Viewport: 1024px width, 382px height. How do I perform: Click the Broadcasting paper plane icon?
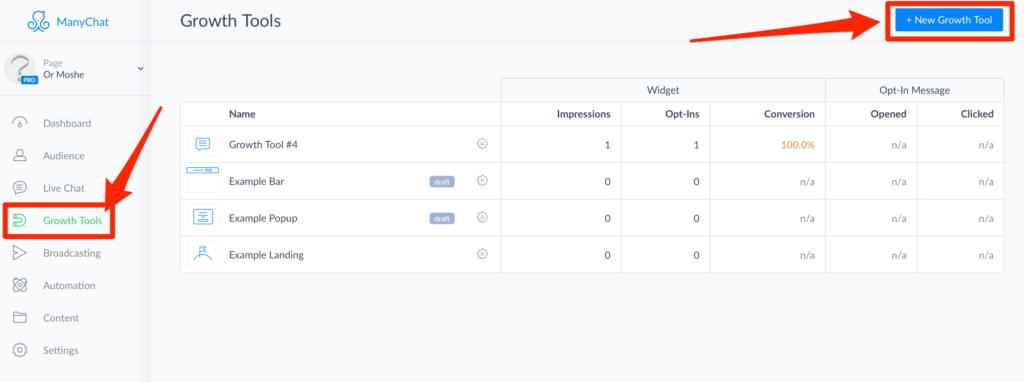click(x=20, y=253)
